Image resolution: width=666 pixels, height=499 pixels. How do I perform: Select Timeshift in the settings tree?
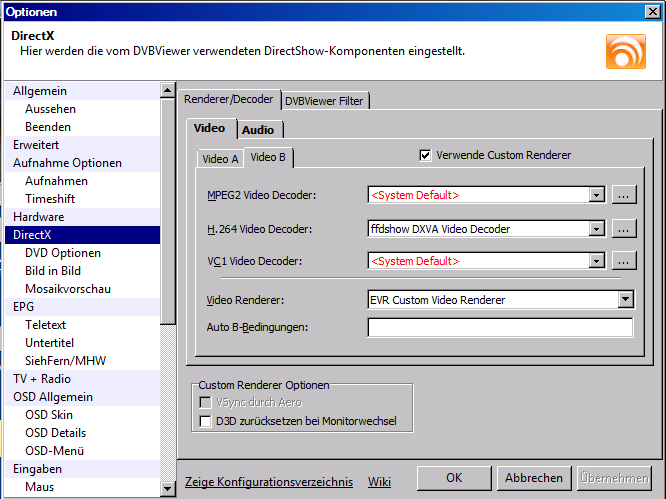pyautogui.click(x=49, y=199)
